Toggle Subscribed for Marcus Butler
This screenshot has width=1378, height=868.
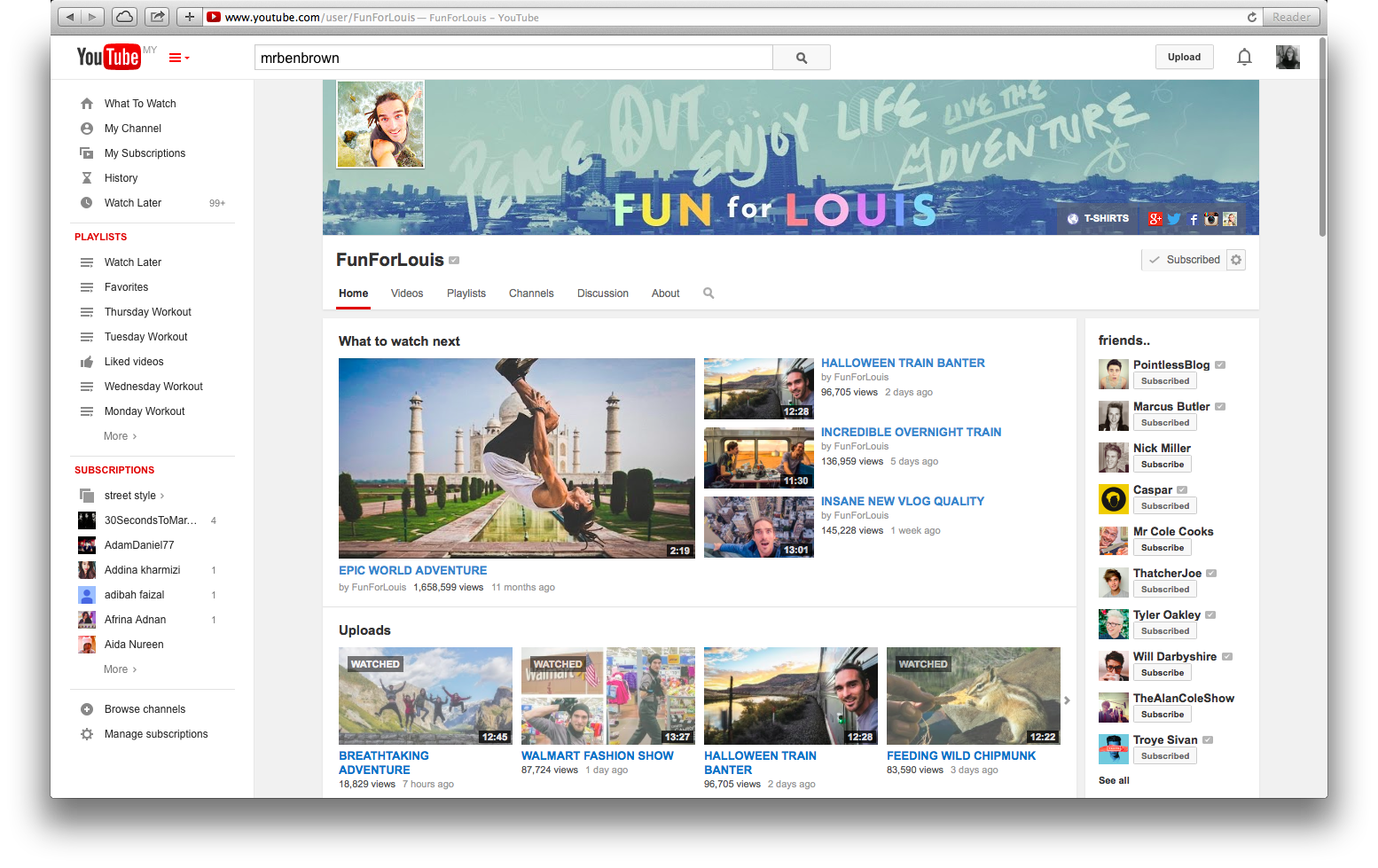click(x=1165, y=423)
